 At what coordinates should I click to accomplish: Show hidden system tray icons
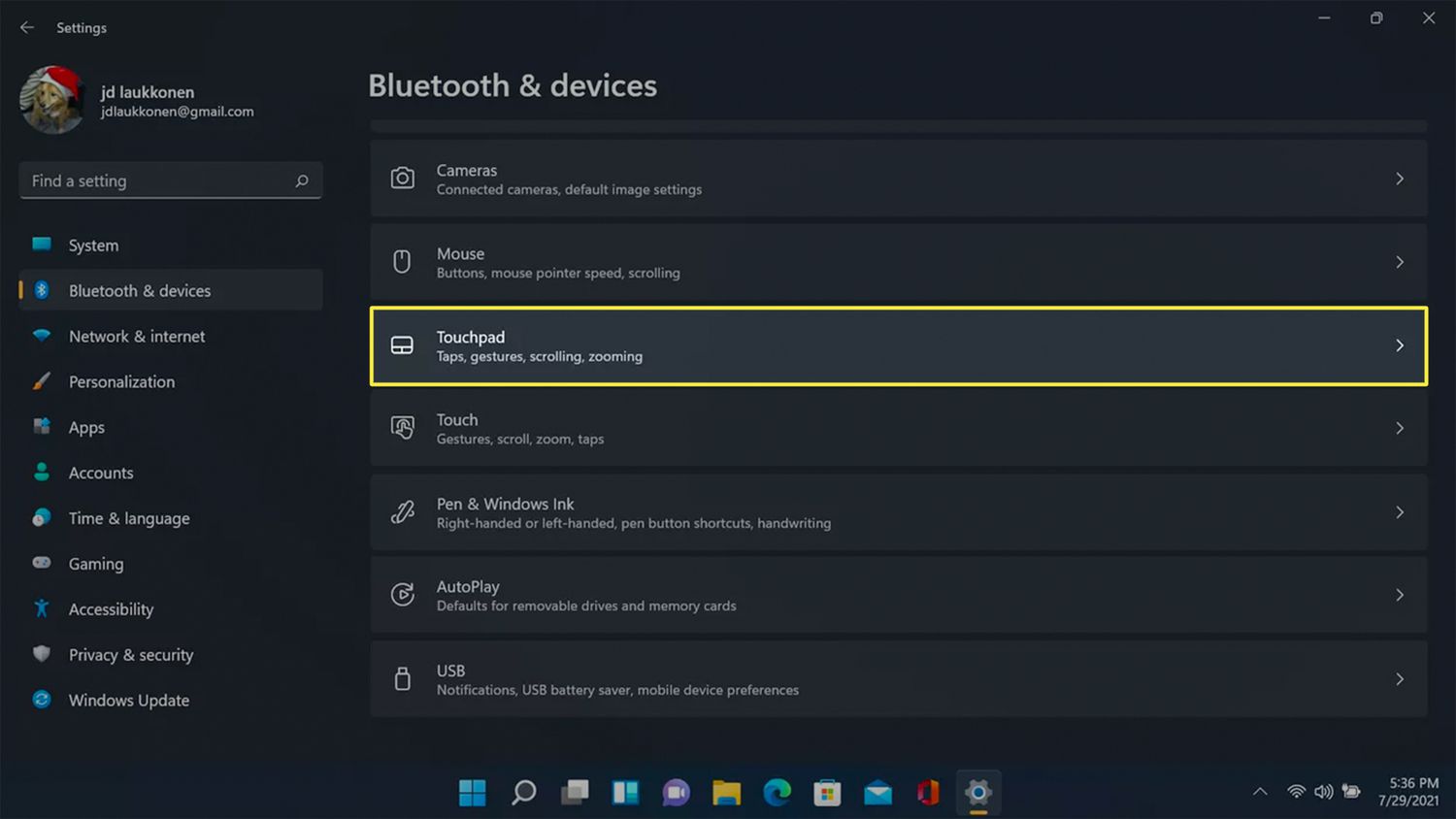(x=1260, y=792)
